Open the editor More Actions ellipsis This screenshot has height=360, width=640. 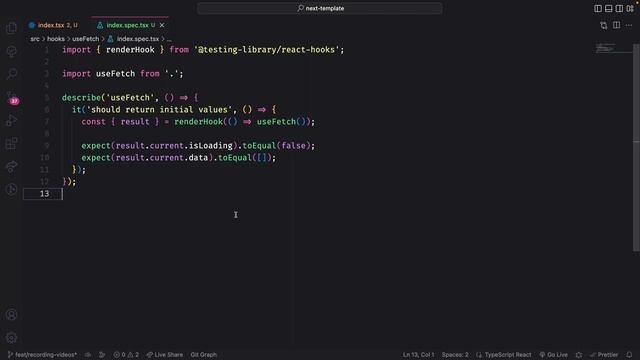(x=629, y=25)
